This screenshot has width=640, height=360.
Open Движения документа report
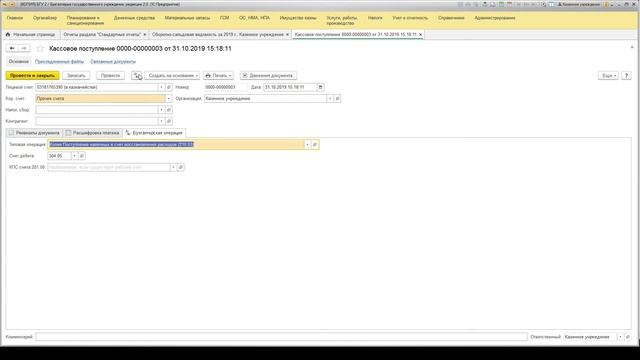268,76
